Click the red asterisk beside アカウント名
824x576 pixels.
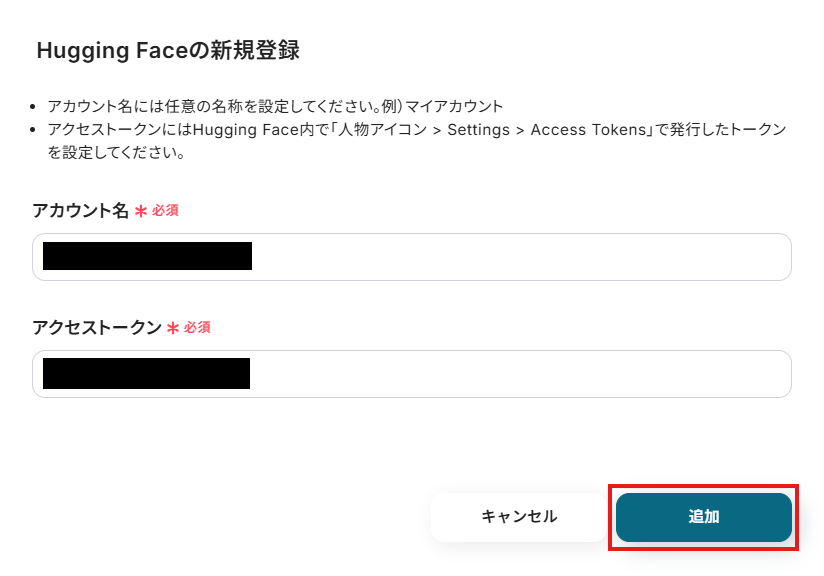point(141,212)
